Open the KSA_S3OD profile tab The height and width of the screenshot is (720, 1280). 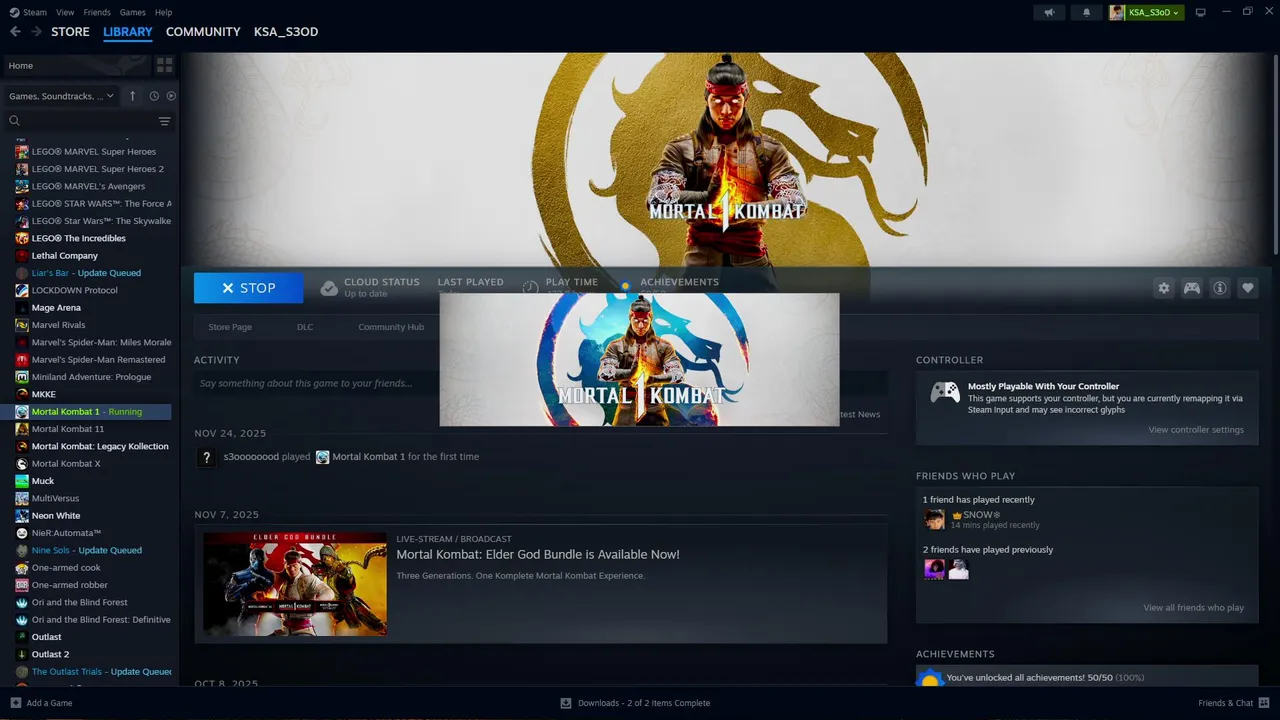click(x=286, y=32)
